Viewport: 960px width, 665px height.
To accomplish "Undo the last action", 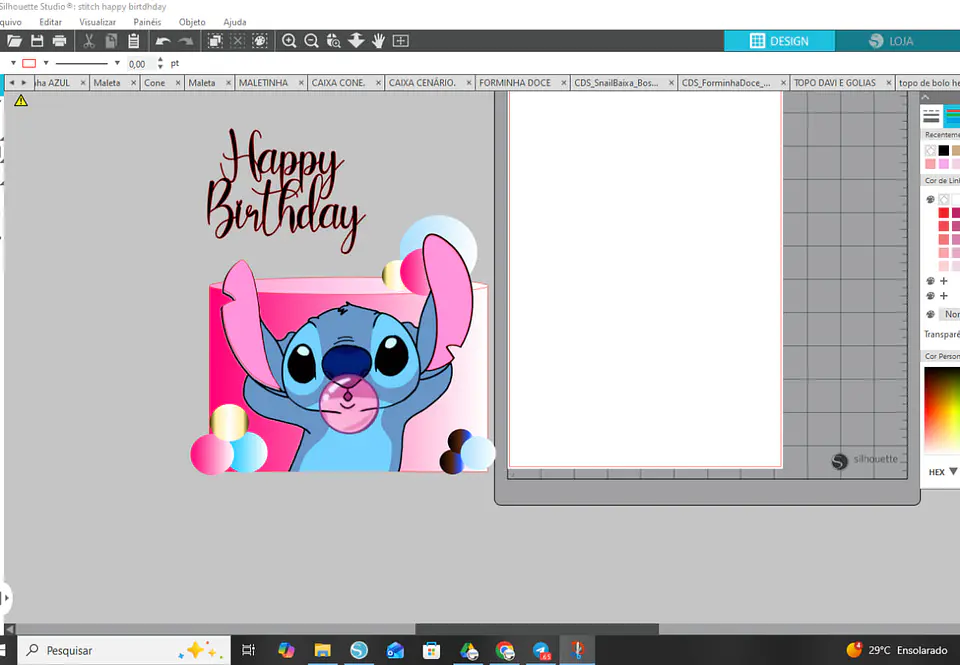I will coord(162,41).
